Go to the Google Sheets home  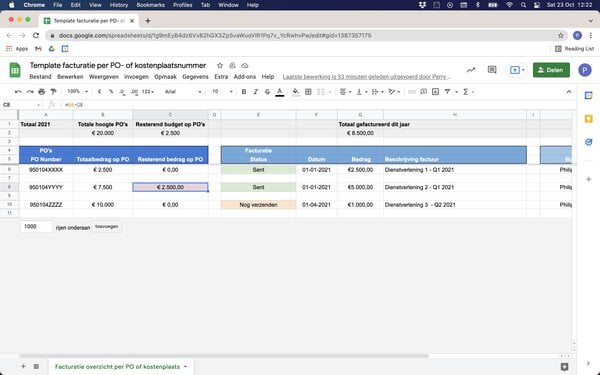click(15, 70)
